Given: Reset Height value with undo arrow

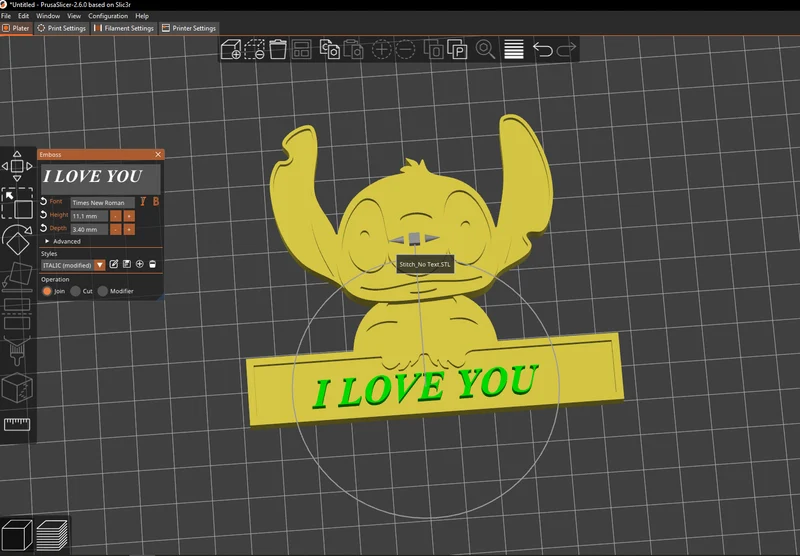Looking at the screenshot, I should pos(43,215).
